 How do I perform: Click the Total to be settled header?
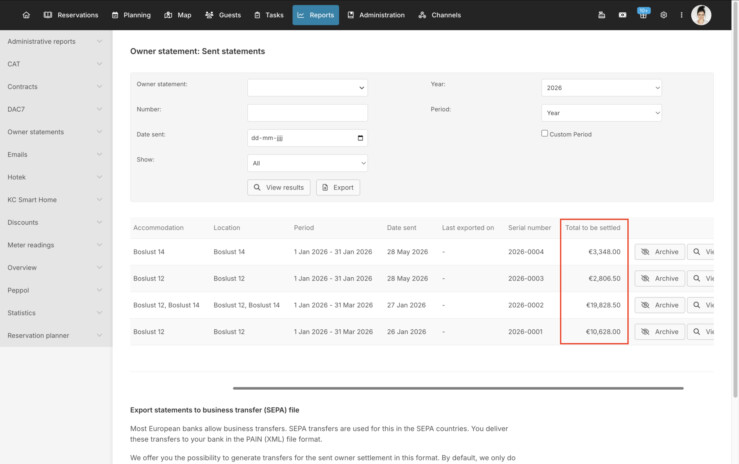tap(593, 228)
